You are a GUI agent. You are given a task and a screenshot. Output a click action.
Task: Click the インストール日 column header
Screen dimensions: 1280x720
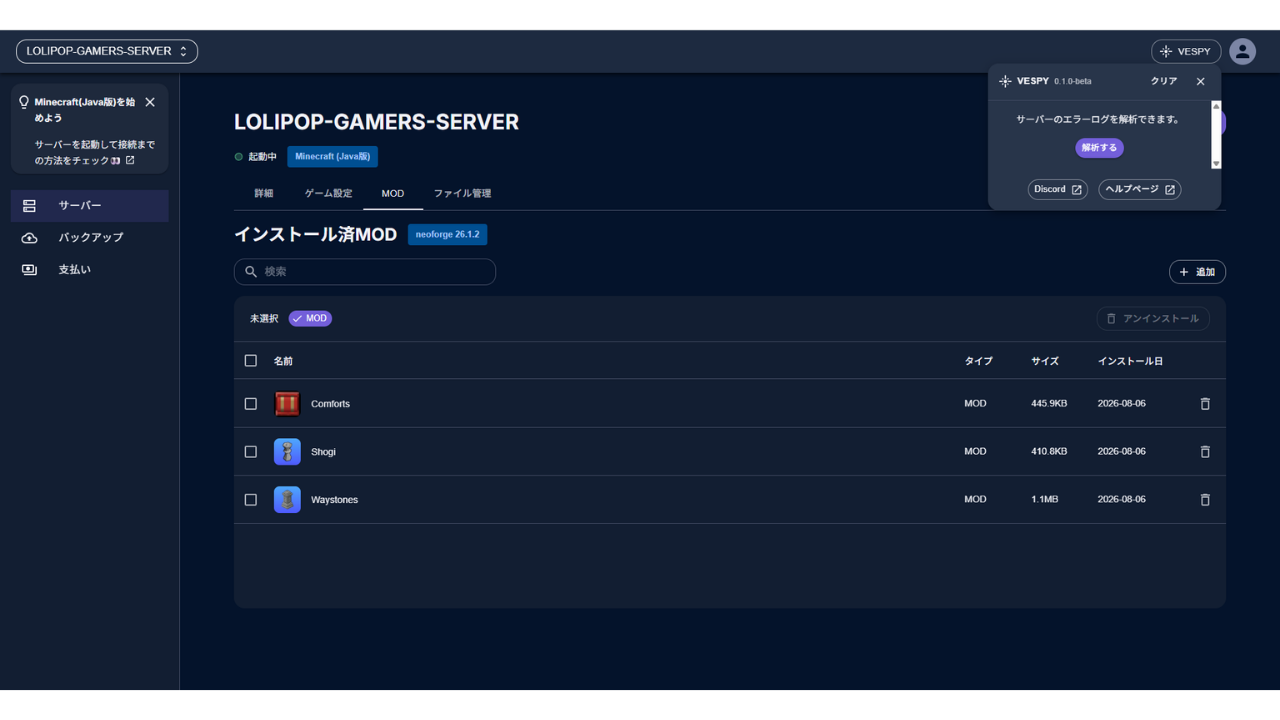click(1130, 361)
